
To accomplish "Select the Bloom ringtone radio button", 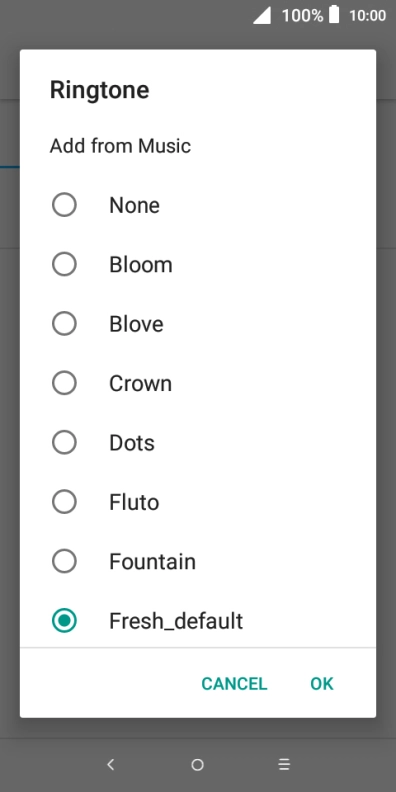I will coord(64,264).
